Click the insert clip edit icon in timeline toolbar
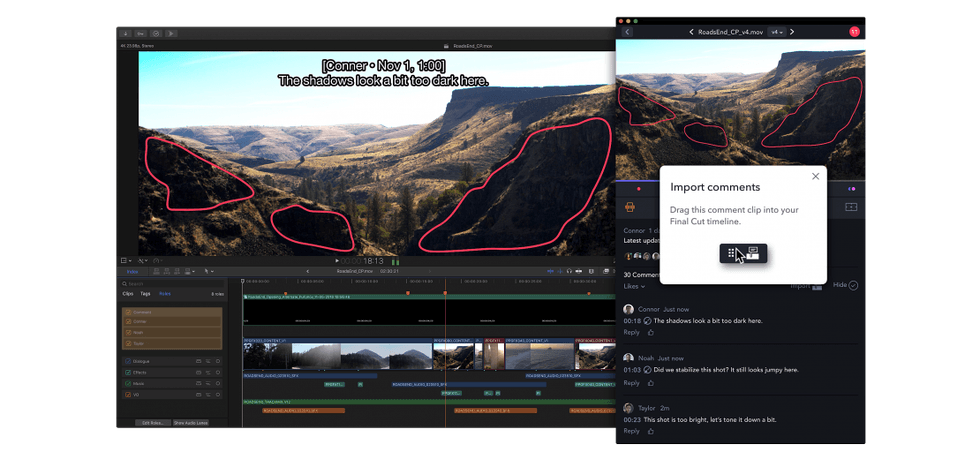 [167, 271]
